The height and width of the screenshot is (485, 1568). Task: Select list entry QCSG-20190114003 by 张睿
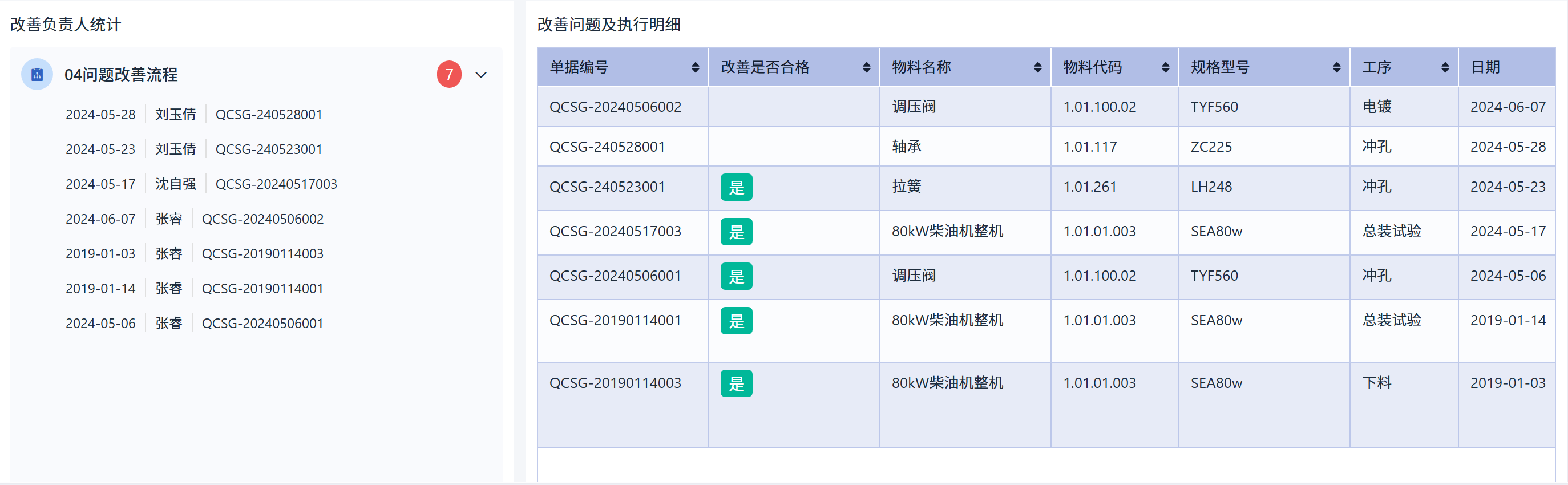194,253
